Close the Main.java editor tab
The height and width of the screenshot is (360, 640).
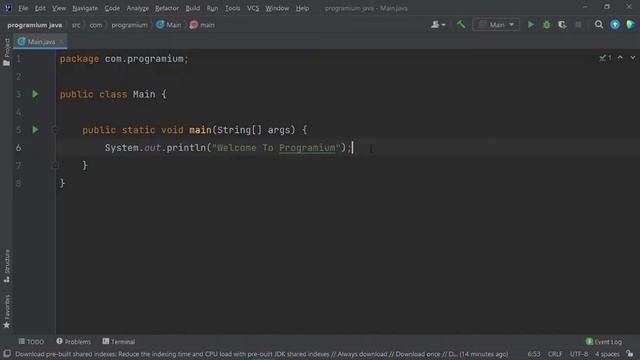(61, 42)
